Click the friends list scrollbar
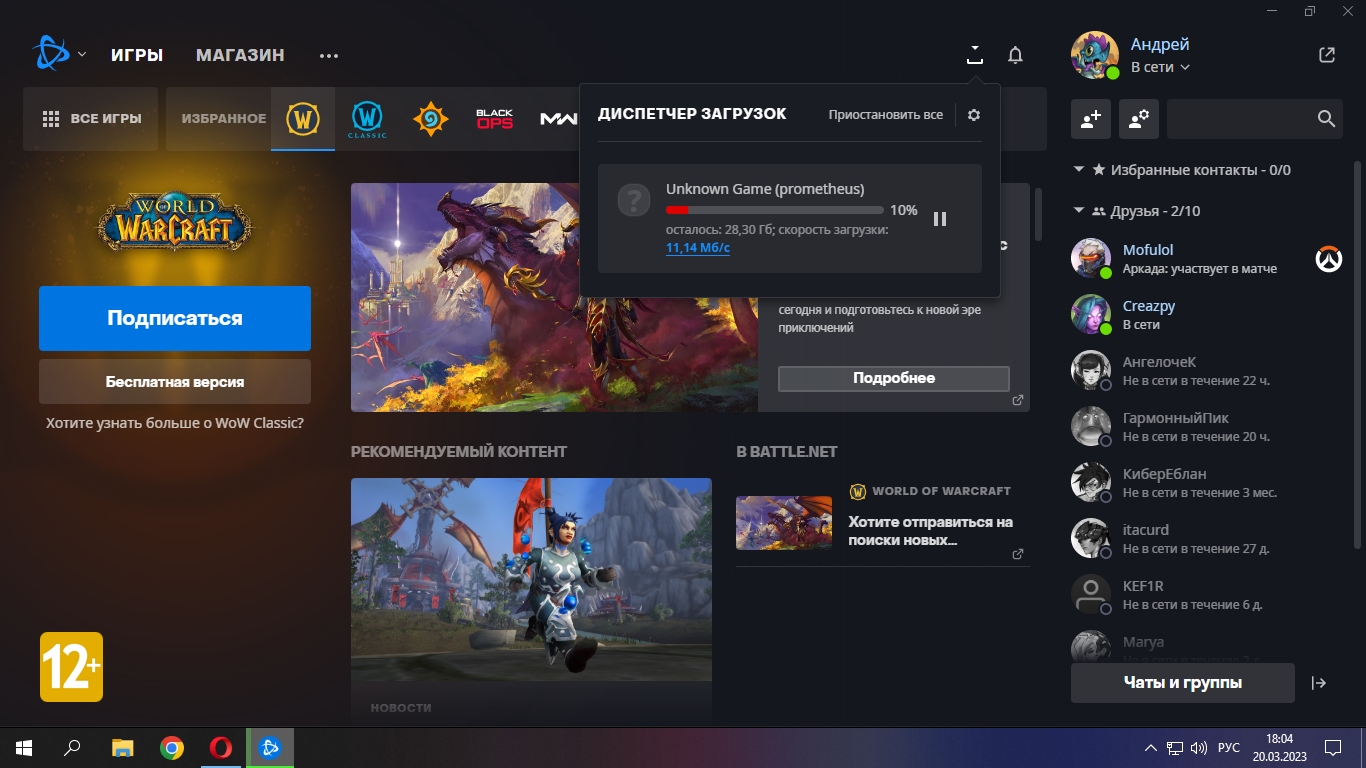 pyautogui.click(x=1357, y=354)
